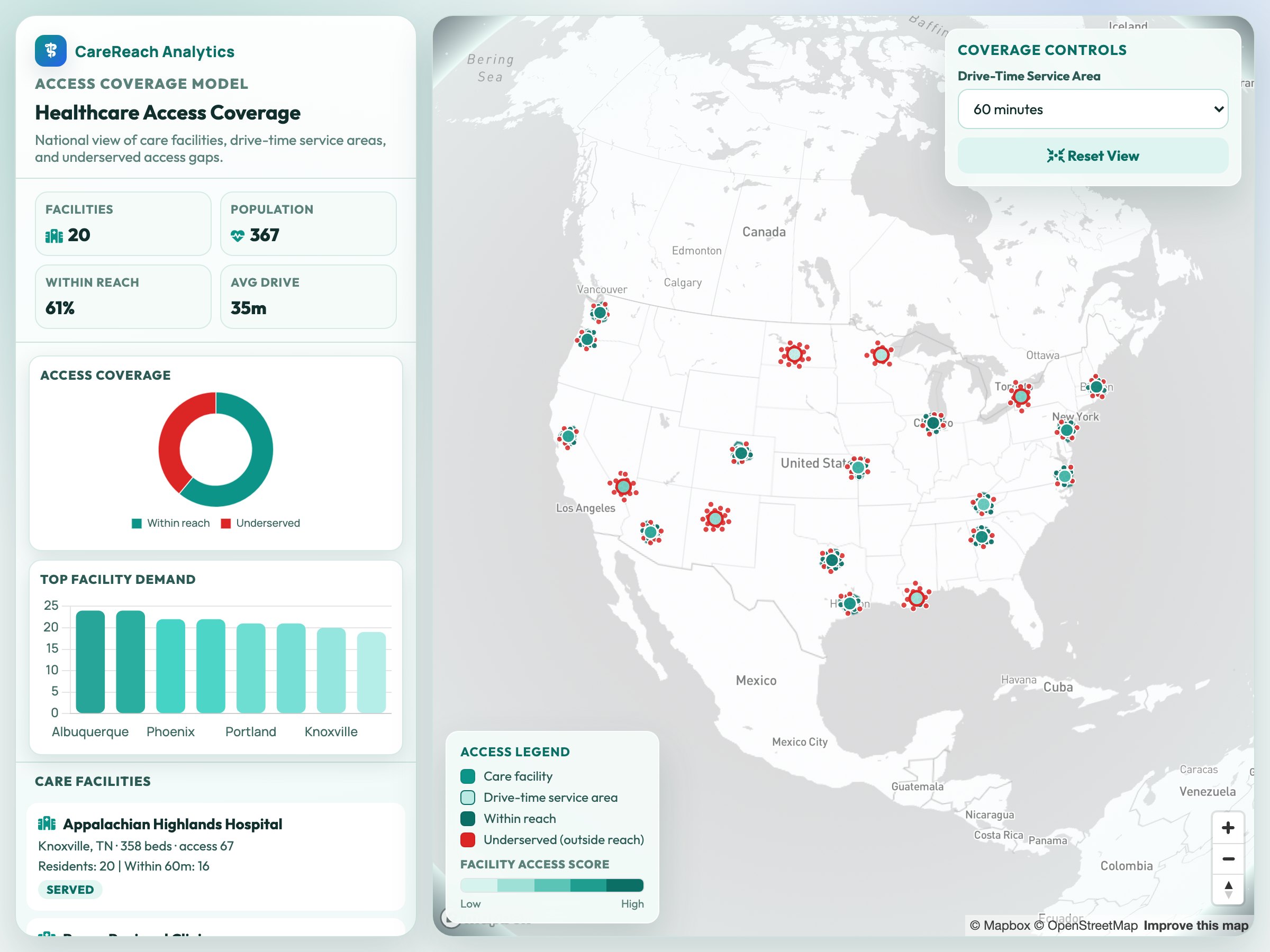The height and width of the screenshot is (952, 1270).
Task: Toggle the Underserved chart legend item
Action: (x=260, y=523)
